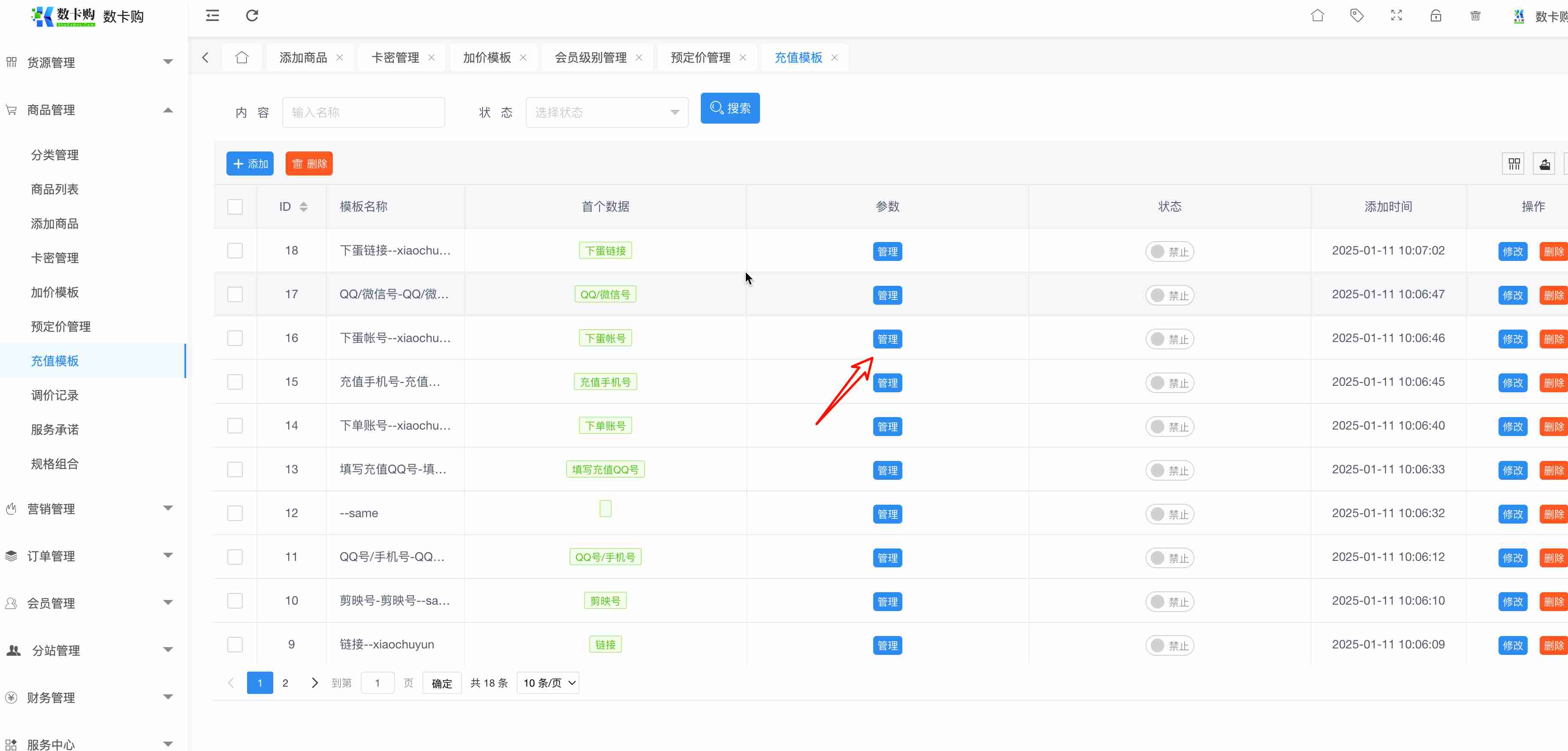Click the 输入名称 content input field
This screenshot has width=1568, height=751.
pyautogui.click(x=363, y=113)
